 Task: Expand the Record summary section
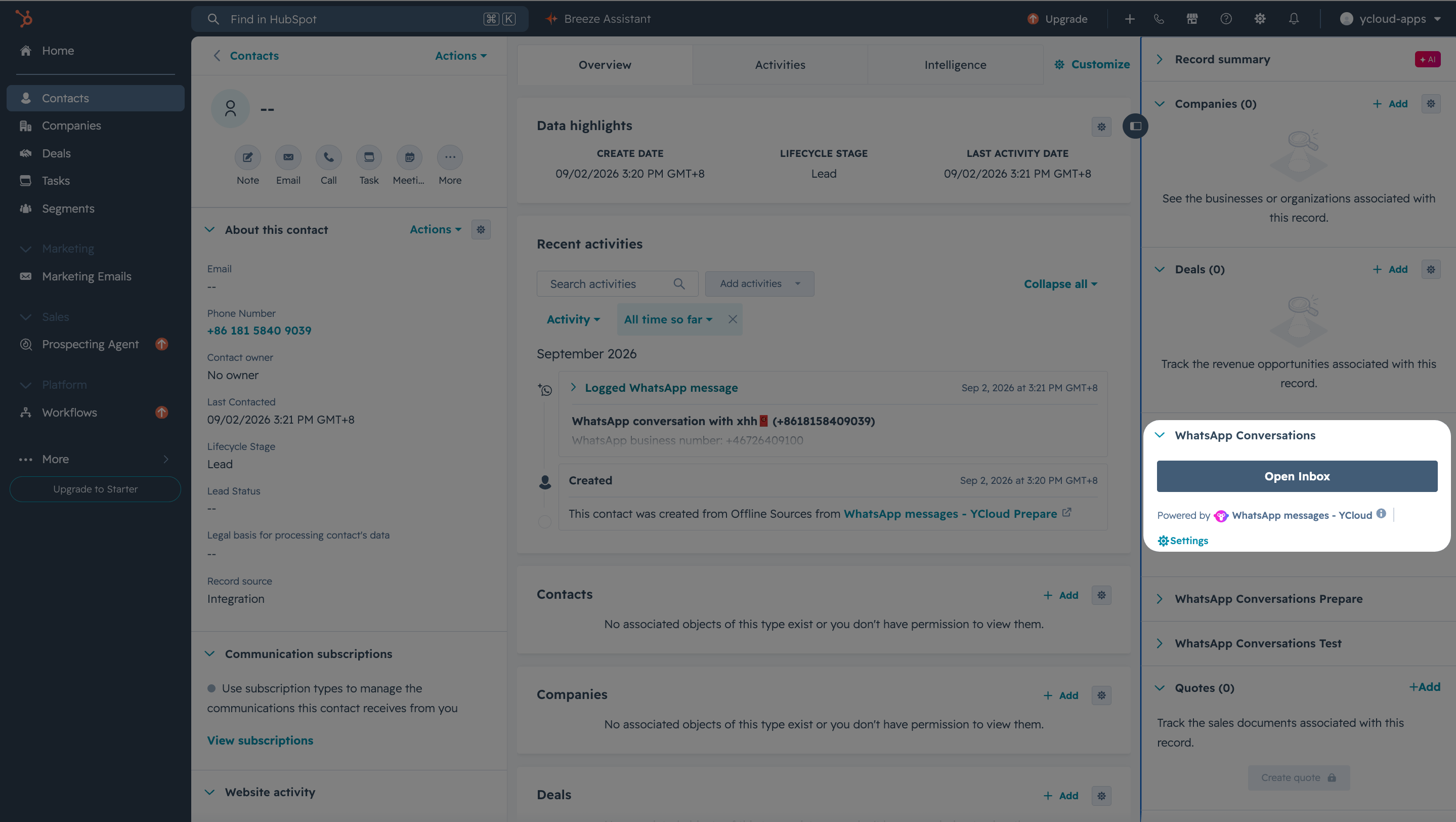click(1159, 59)
